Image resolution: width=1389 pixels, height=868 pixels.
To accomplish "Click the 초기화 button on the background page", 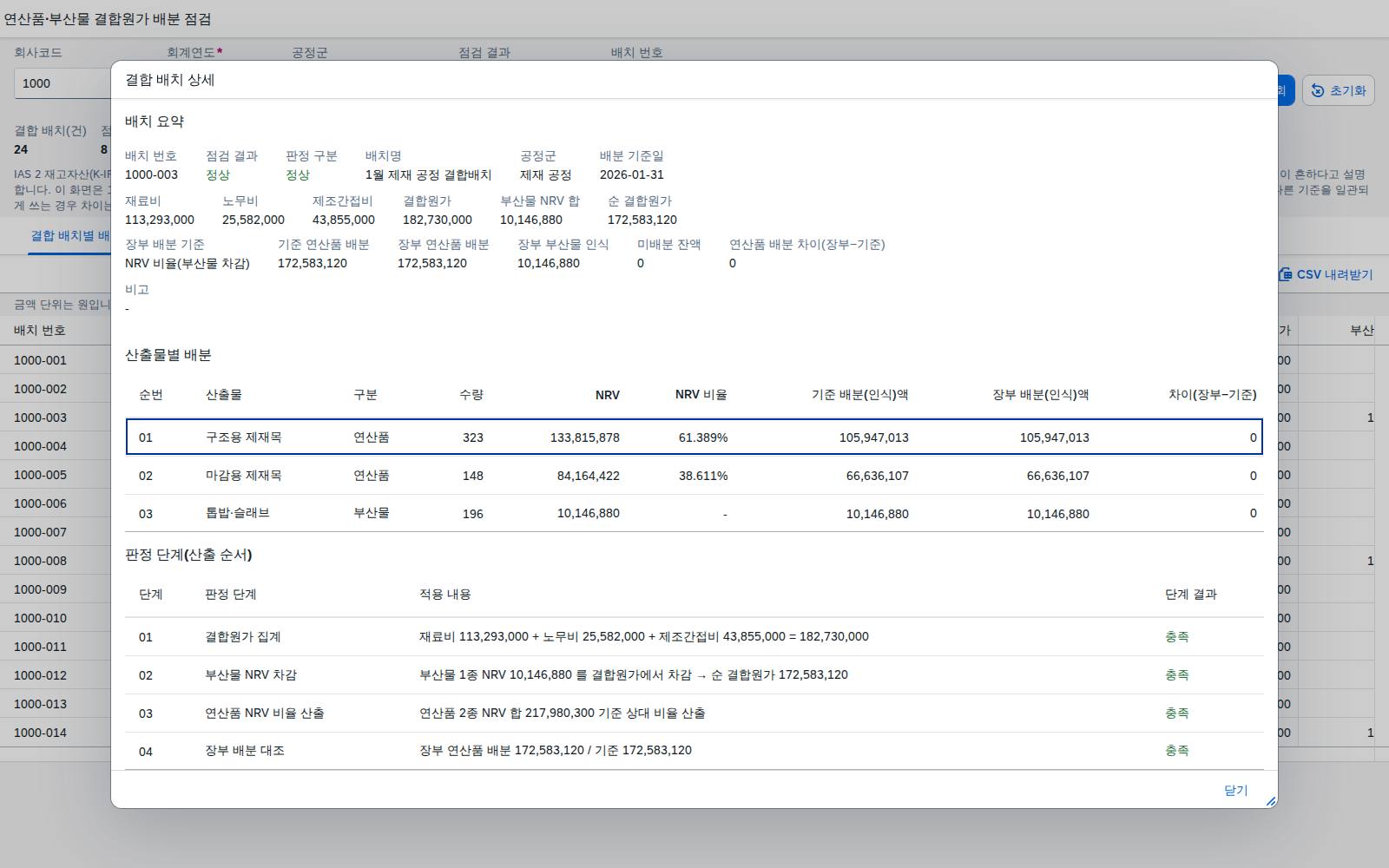I will click(x=1338, y=90).
